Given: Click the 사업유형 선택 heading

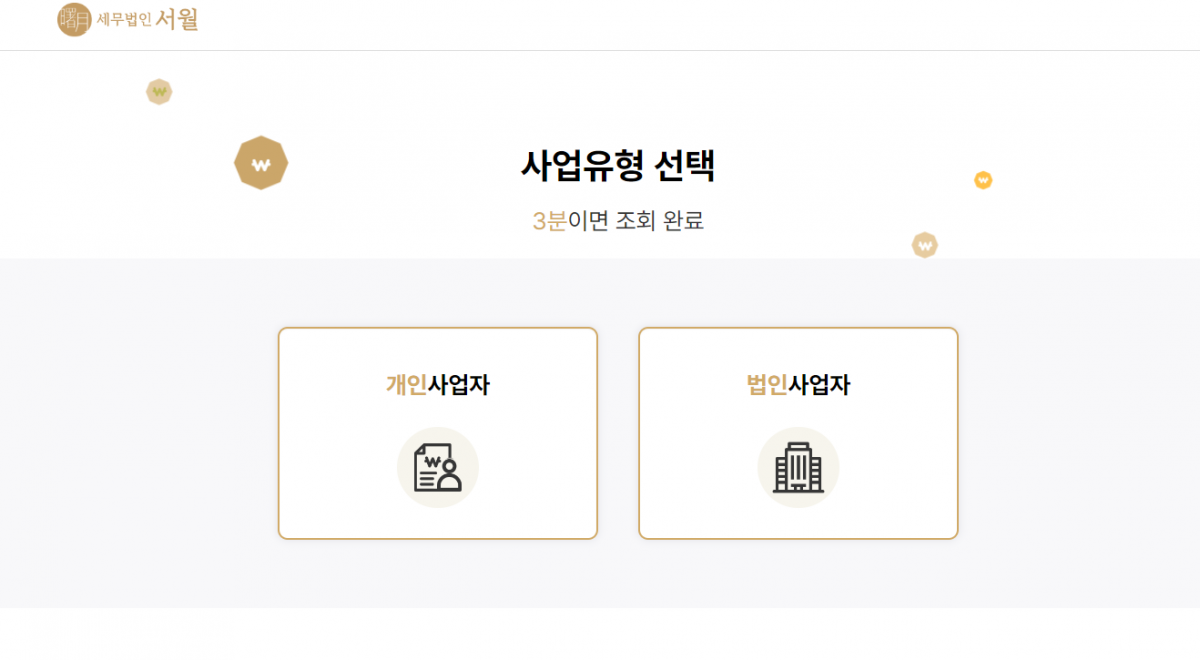Looking at the screenshot, I should pyautogui.click(x=618, y=166).
